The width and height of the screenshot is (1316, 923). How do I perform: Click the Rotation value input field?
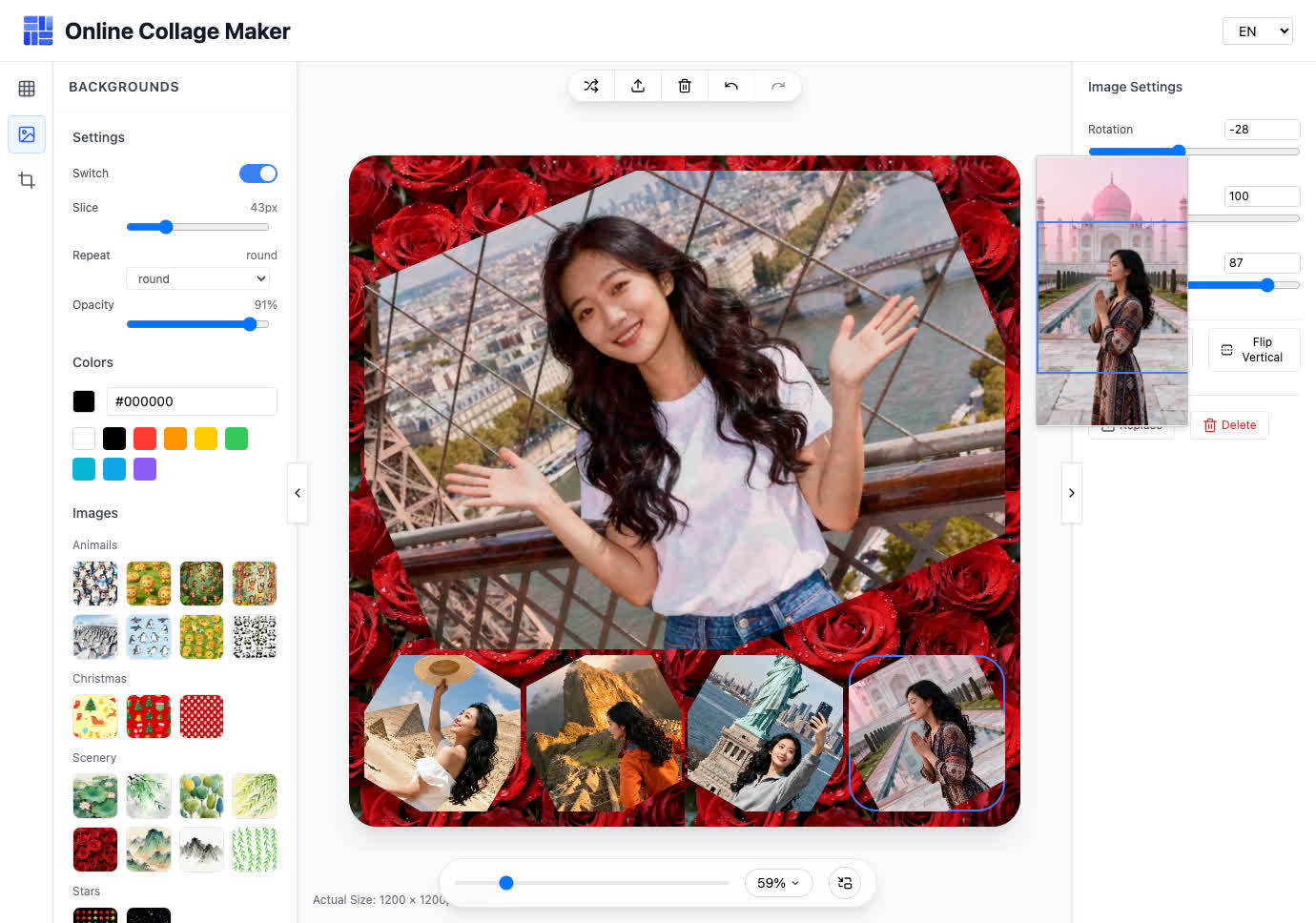point(1262,130)
